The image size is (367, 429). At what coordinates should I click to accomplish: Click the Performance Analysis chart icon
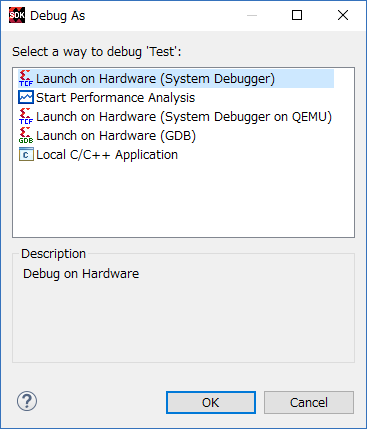click(x=26, y=97)
